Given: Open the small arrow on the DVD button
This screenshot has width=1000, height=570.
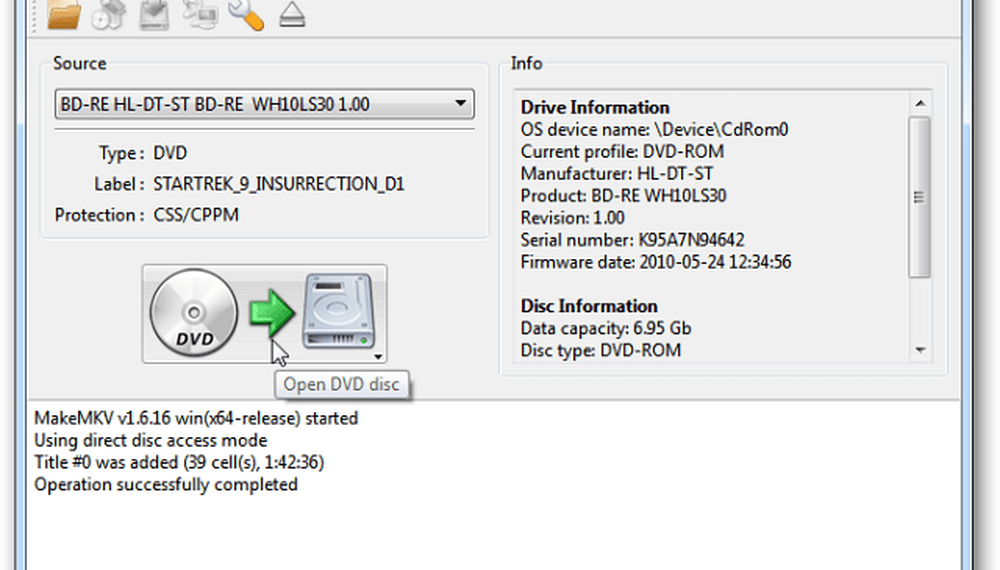Looking at the screenshot, I should point(378,357).
